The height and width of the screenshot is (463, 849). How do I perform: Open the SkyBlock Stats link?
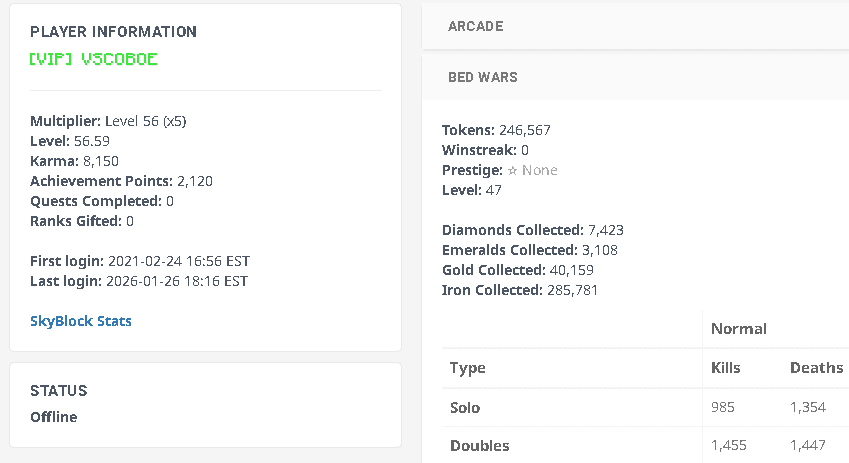81,321
